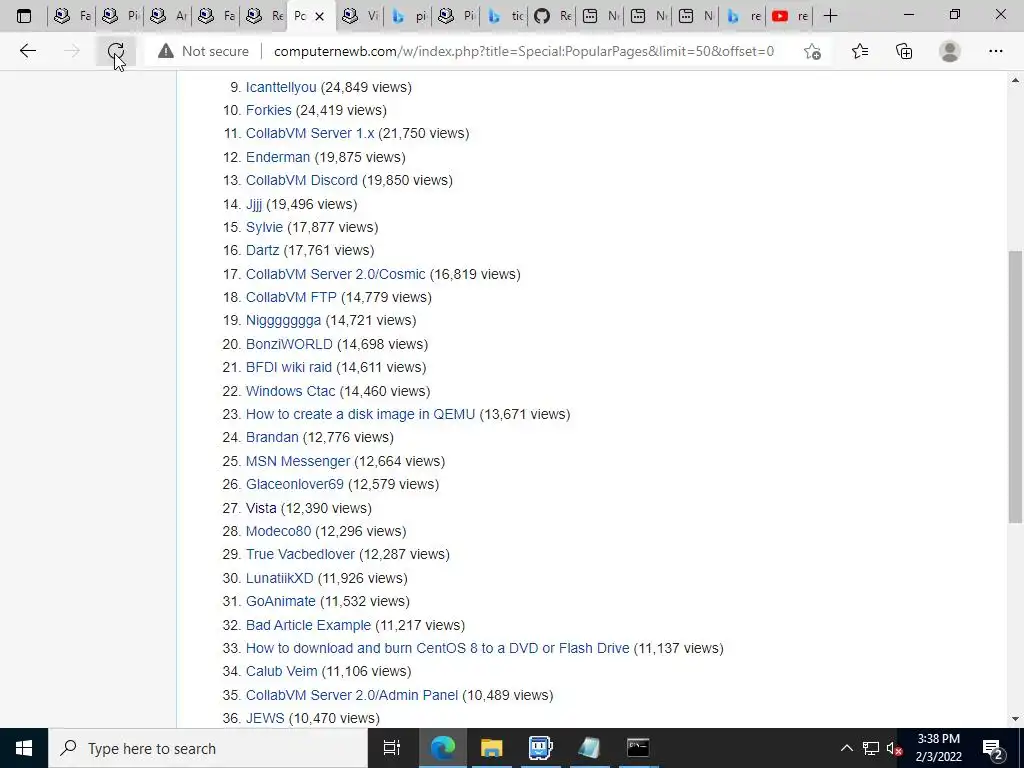Show hidden system tray icons
This screenshot has height=768, width=1024.
coord(846,748)
